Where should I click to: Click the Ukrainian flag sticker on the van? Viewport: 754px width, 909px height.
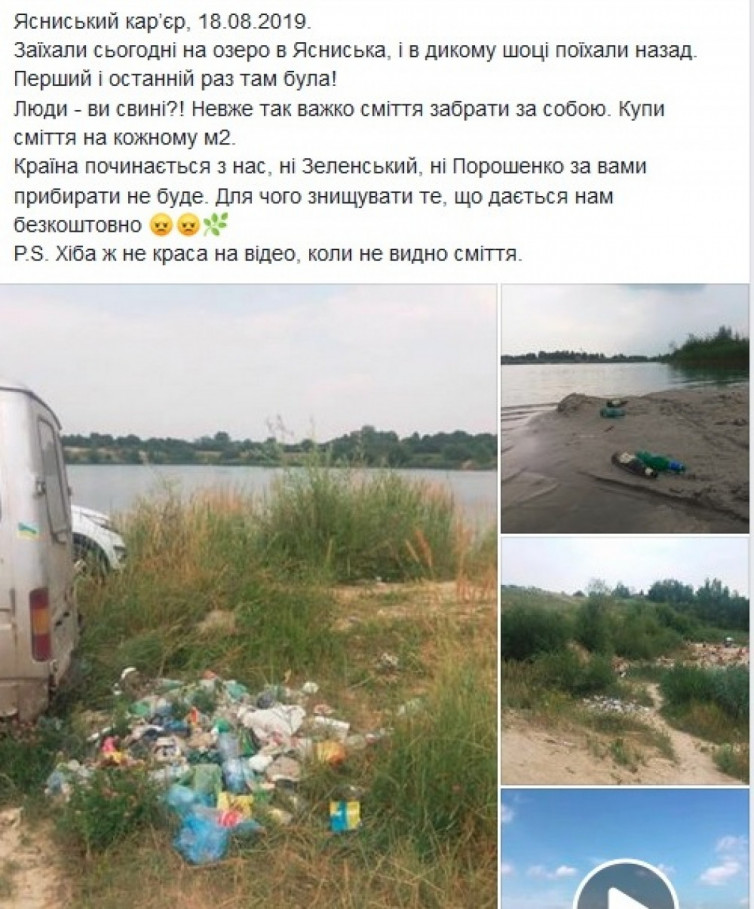coord(28,529)
